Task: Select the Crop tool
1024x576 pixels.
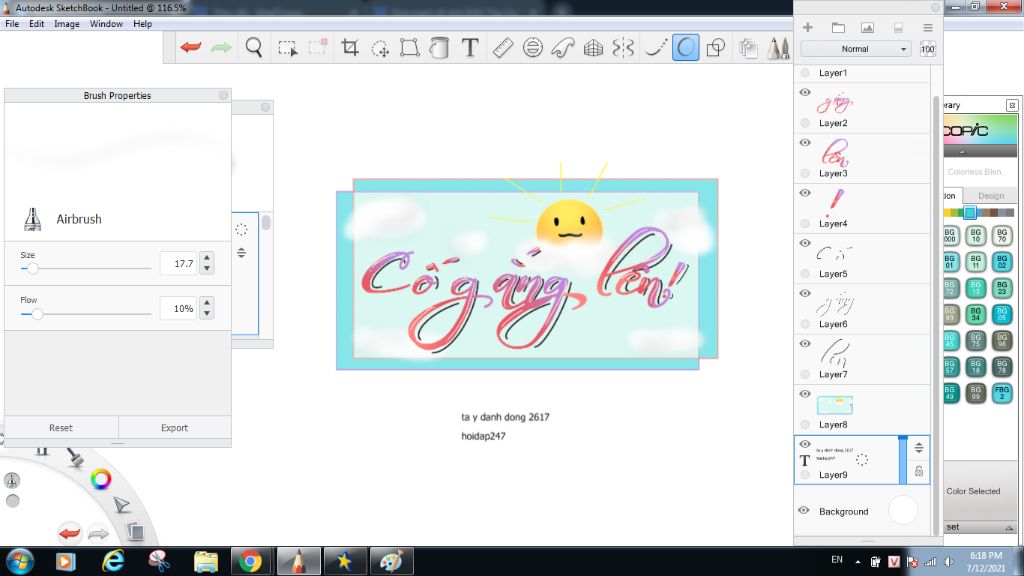Action: point(350,47)
